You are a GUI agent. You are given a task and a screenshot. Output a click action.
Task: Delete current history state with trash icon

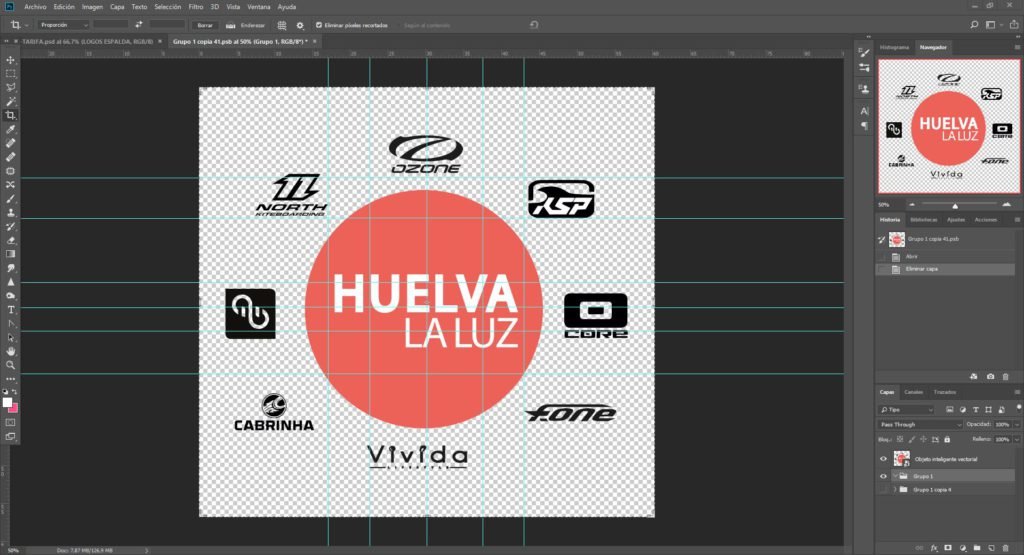click(1006, 377)
